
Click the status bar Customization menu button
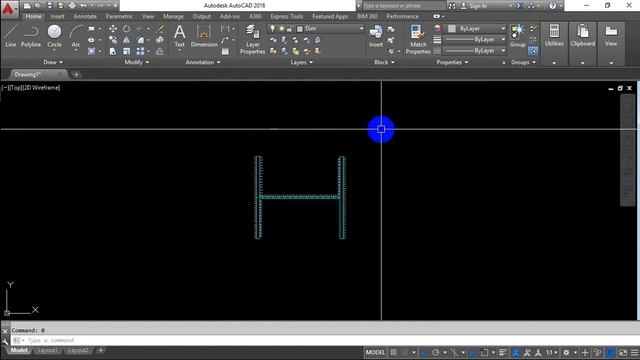tap(635, 352)
